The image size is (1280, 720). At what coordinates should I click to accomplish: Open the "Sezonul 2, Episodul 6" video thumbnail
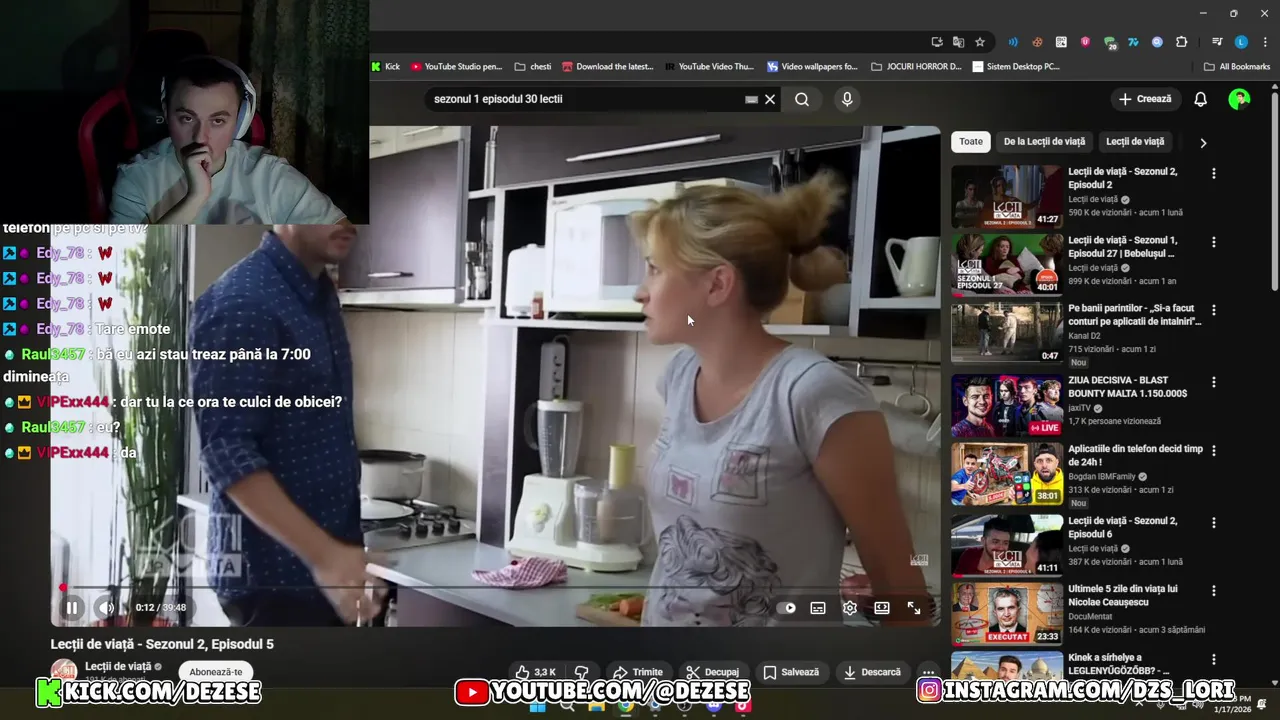click(1007, 545)
